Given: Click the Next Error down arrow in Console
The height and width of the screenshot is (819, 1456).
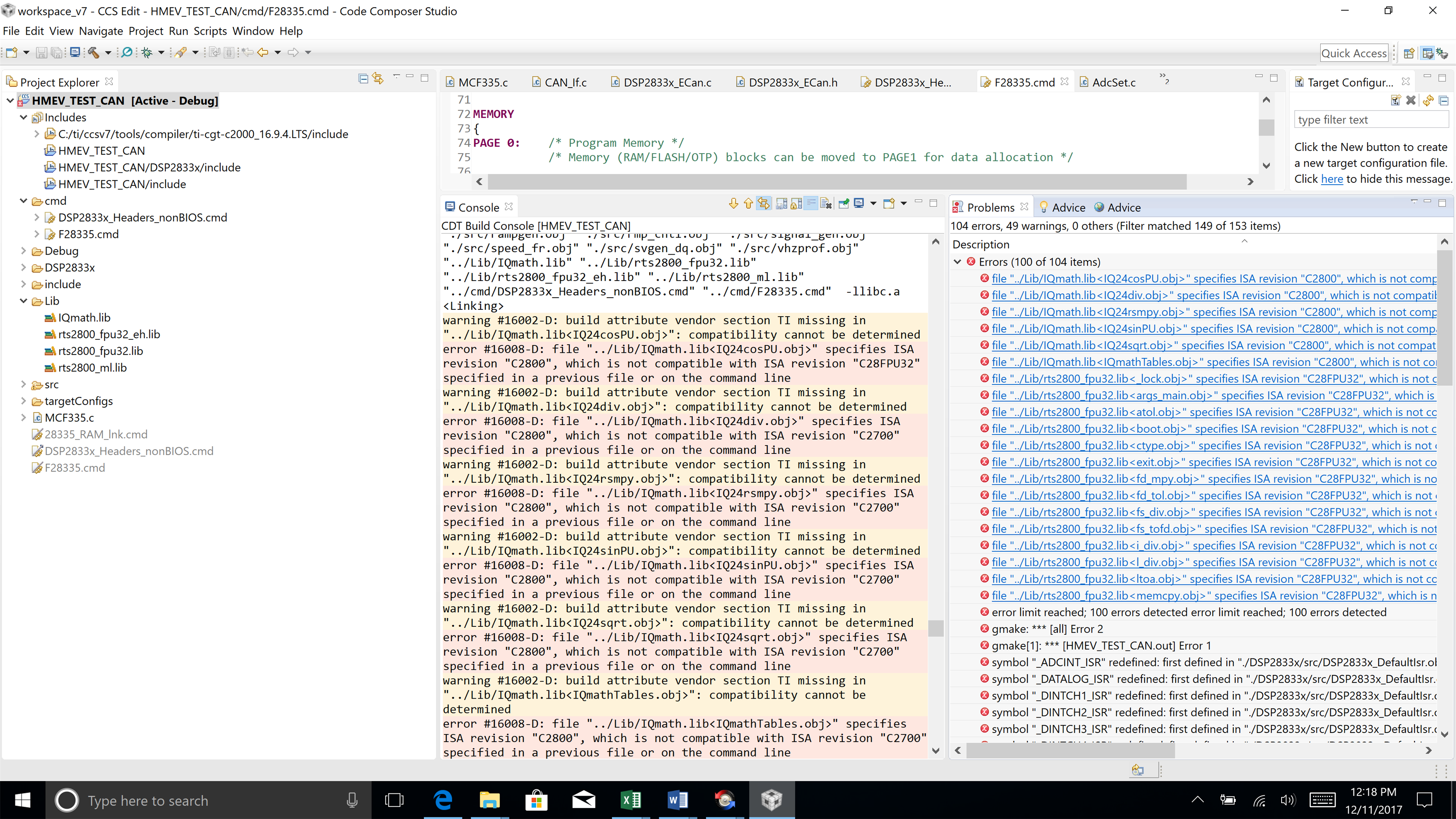Looking at the screenshot, I should [x=733, y=204].
